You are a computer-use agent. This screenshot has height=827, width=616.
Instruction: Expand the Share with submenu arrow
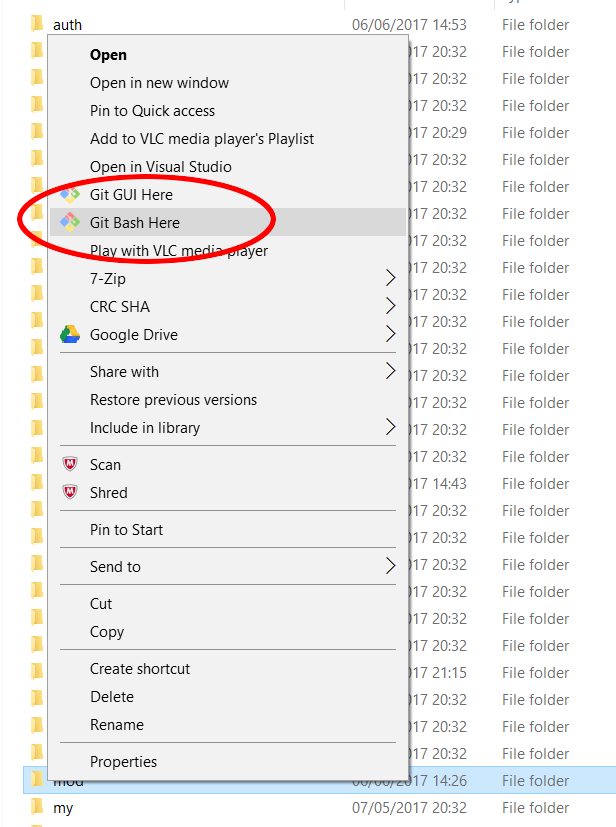390,371
